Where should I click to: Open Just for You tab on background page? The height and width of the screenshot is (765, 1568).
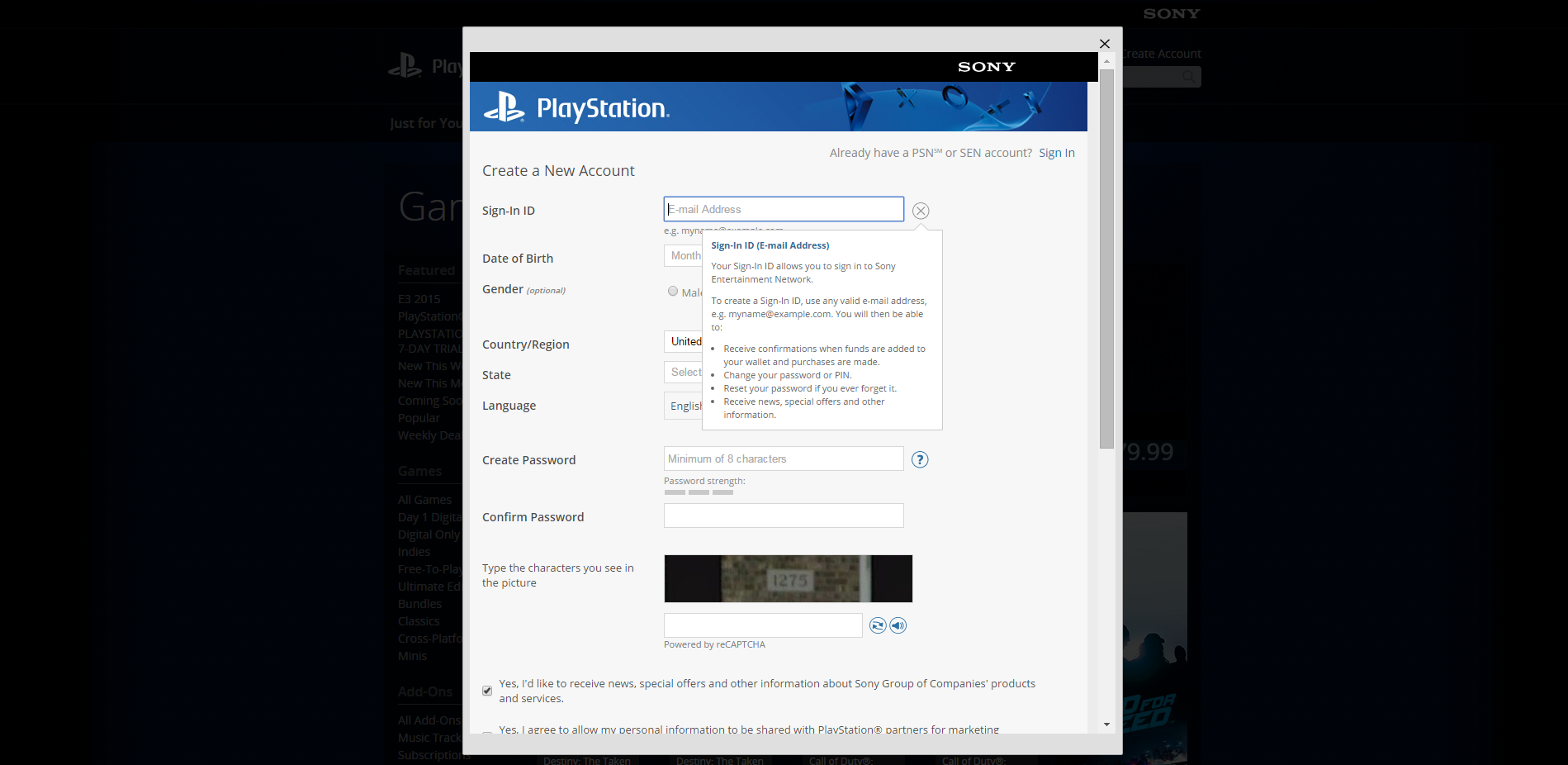pos(426,123)
